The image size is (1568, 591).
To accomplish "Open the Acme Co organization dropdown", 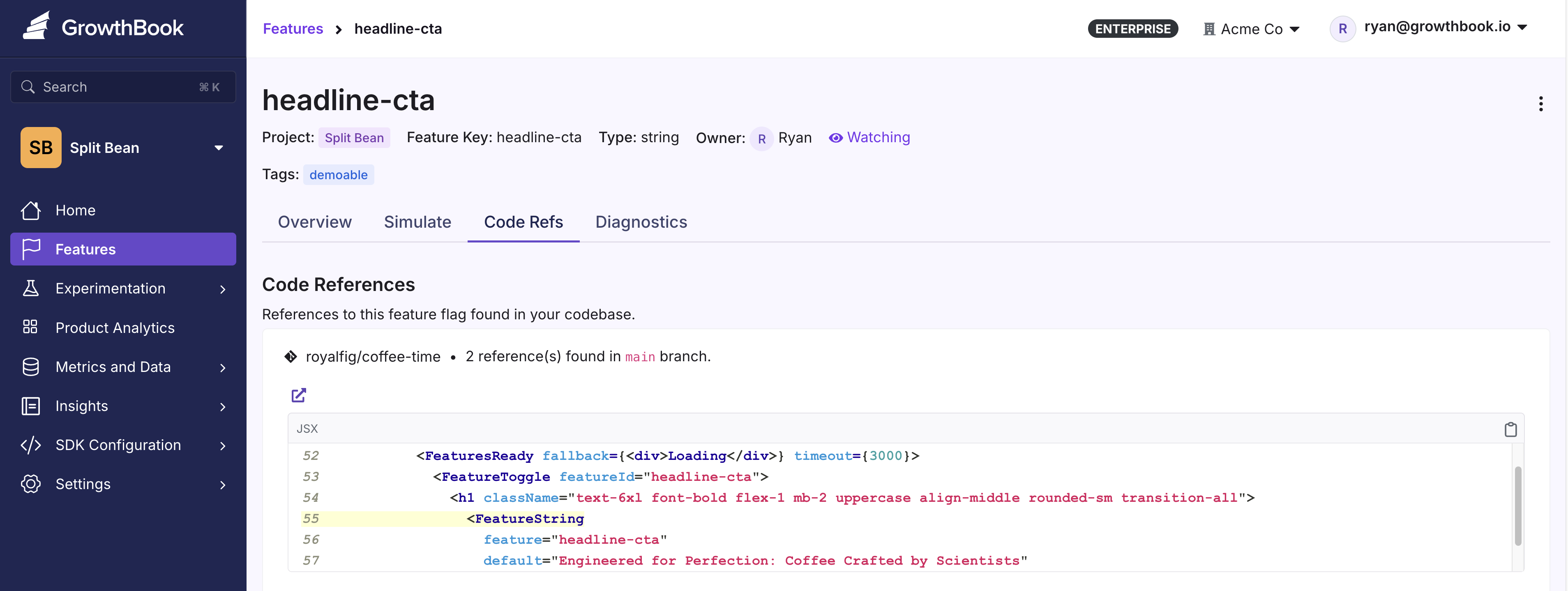I will pyautogui.click(x=1250, y=28).
